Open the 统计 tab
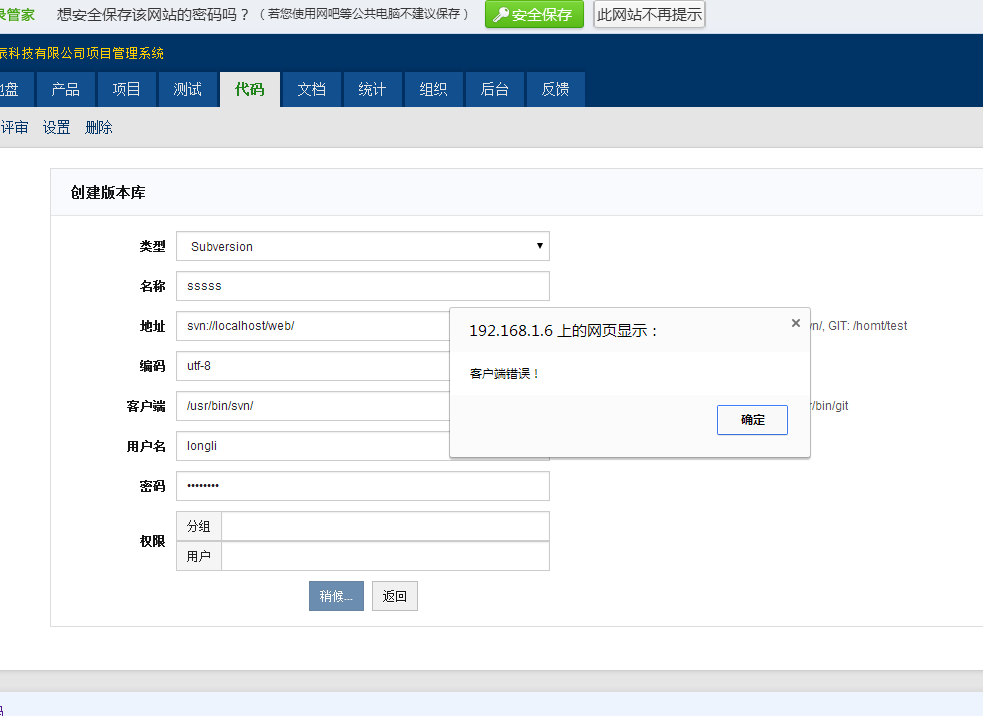Screen dimensions: 983x716 [372, 90]
